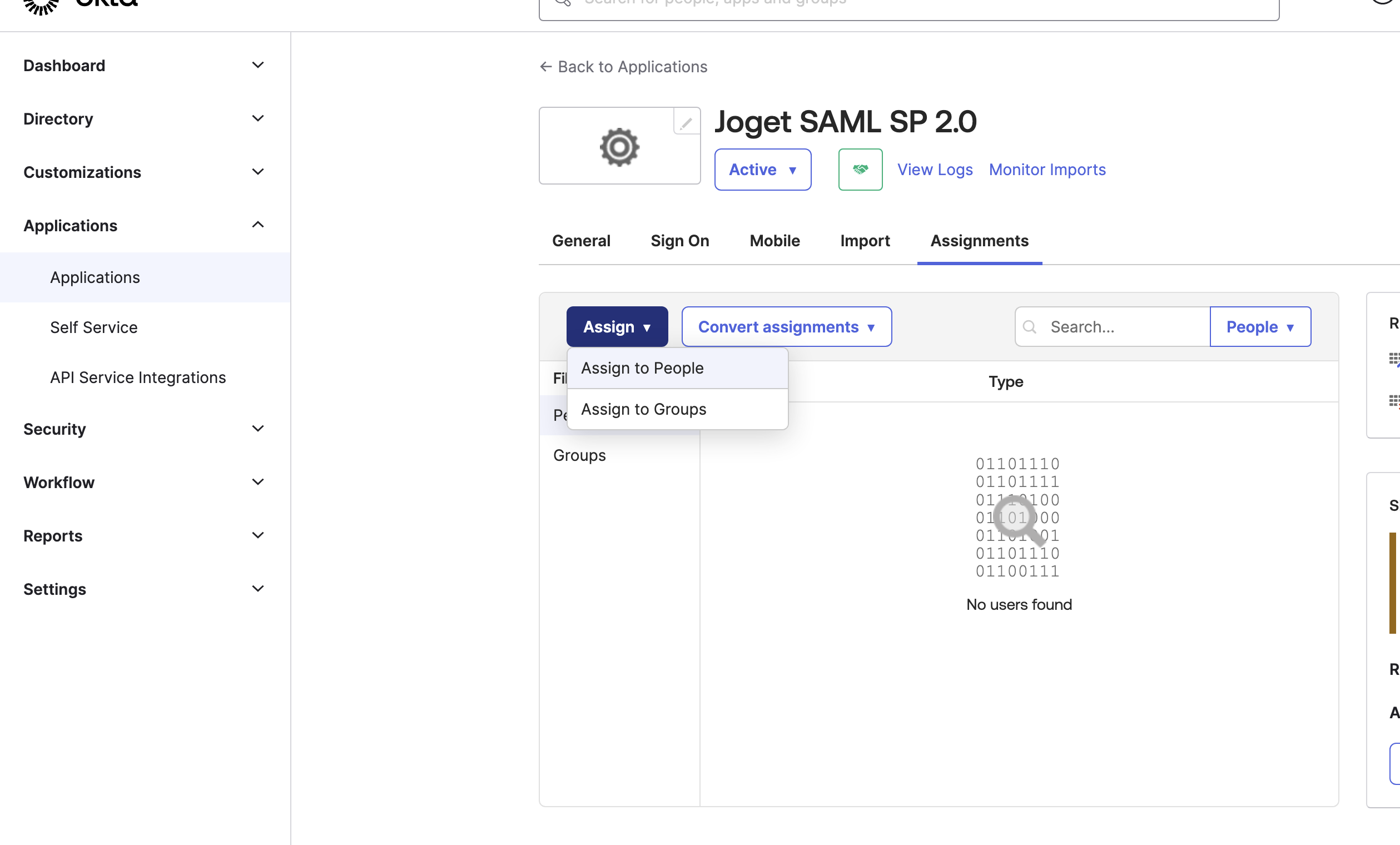Image resolution: width=1400 pixels, height=845 pixels.
Task: Collapse the Applications sidebar section
Action: [257, 225]
